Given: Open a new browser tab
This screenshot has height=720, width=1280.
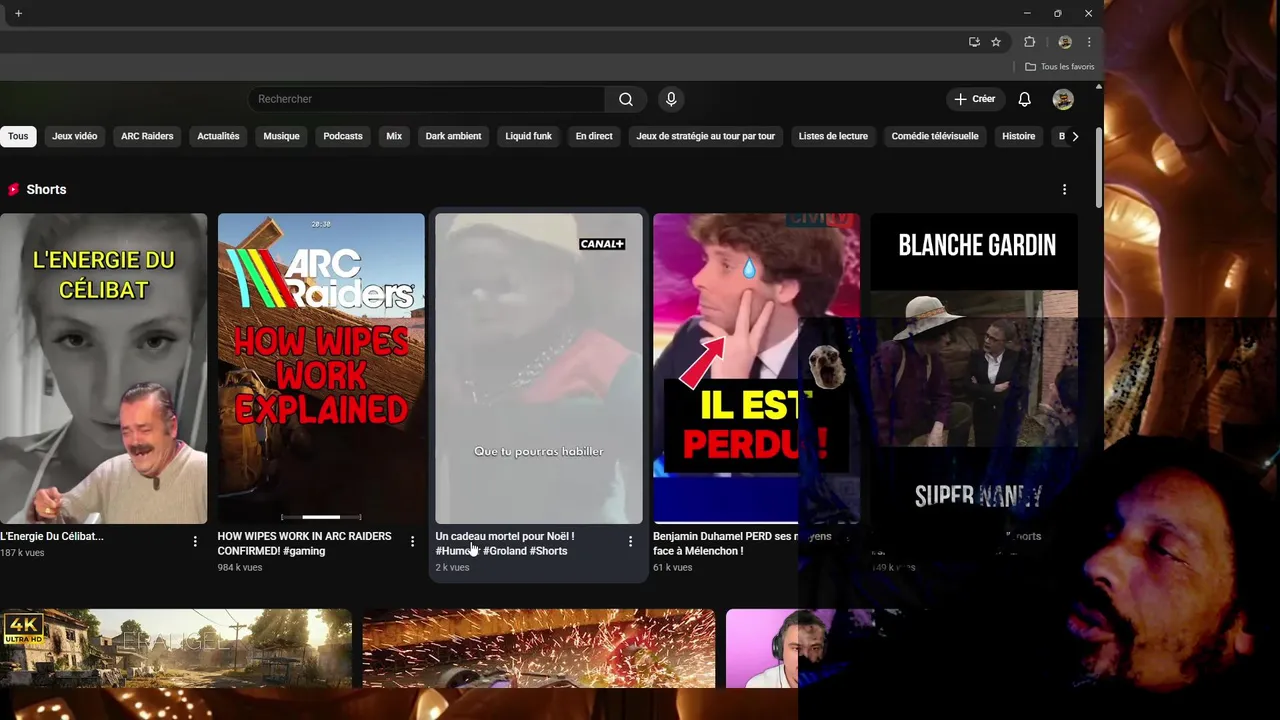Looking at the screenshot, I should (18, 13).
